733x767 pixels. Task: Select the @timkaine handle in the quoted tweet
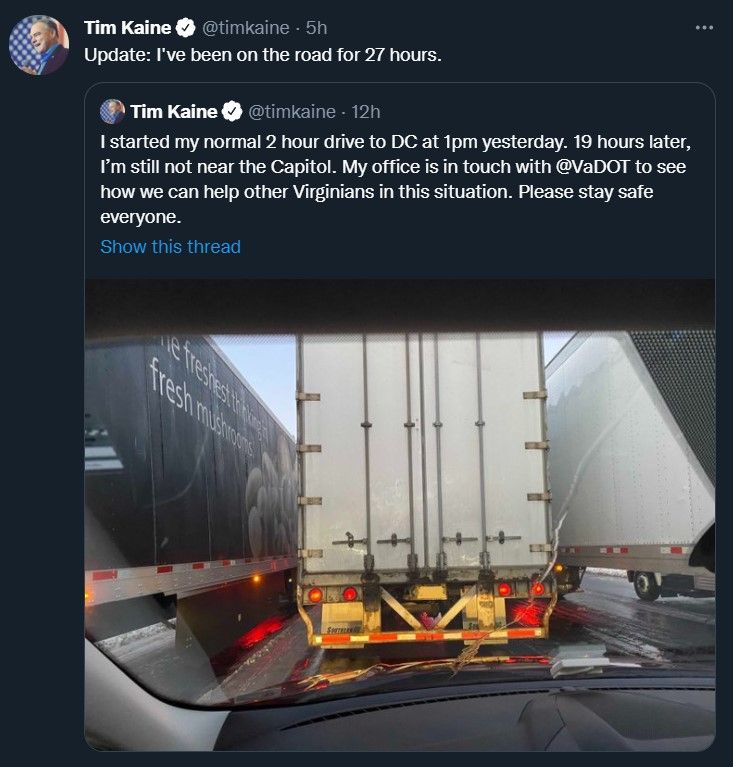(291, 111)
